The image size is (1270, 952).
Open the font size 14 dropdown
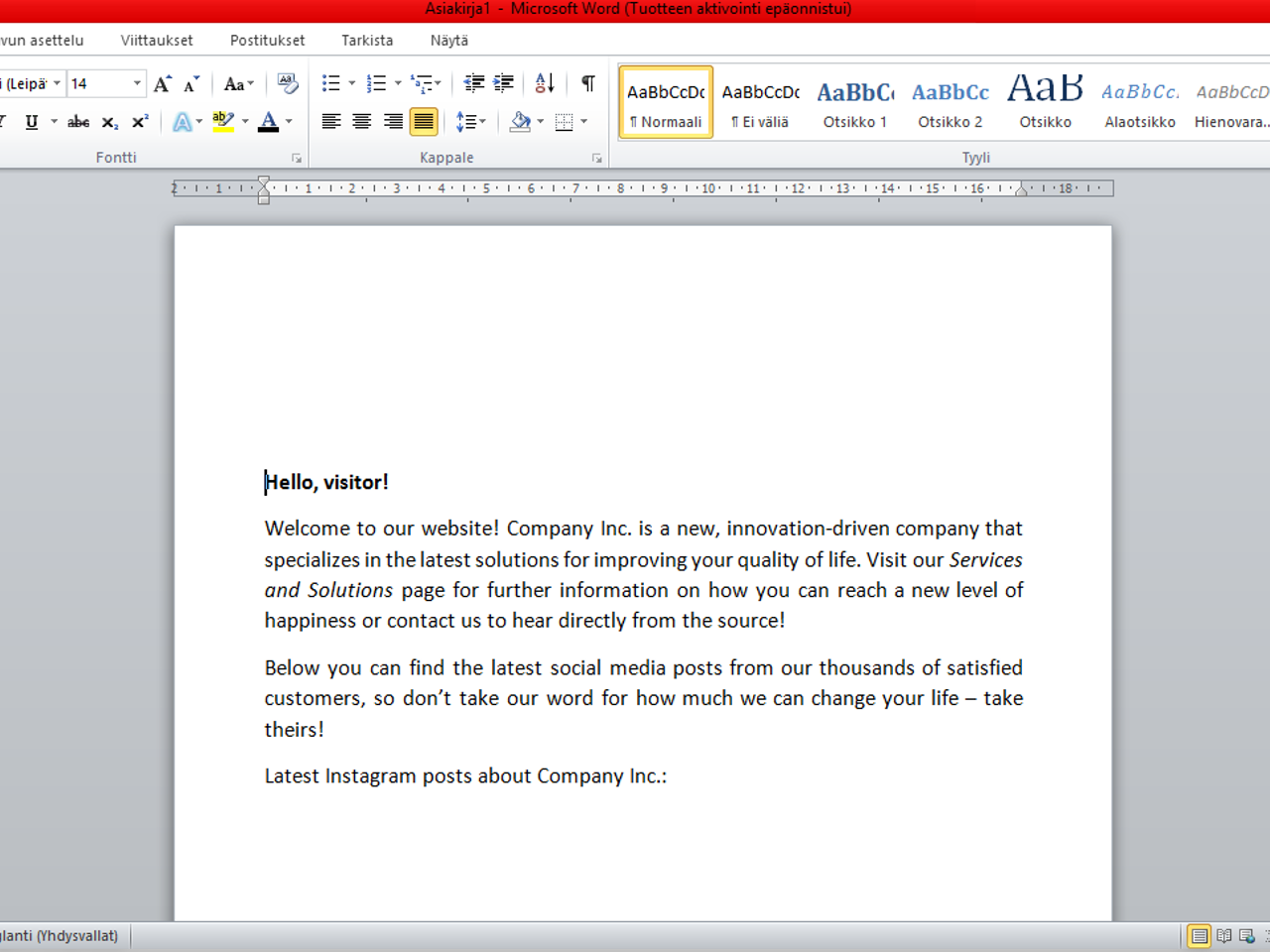tap(137, 84)
